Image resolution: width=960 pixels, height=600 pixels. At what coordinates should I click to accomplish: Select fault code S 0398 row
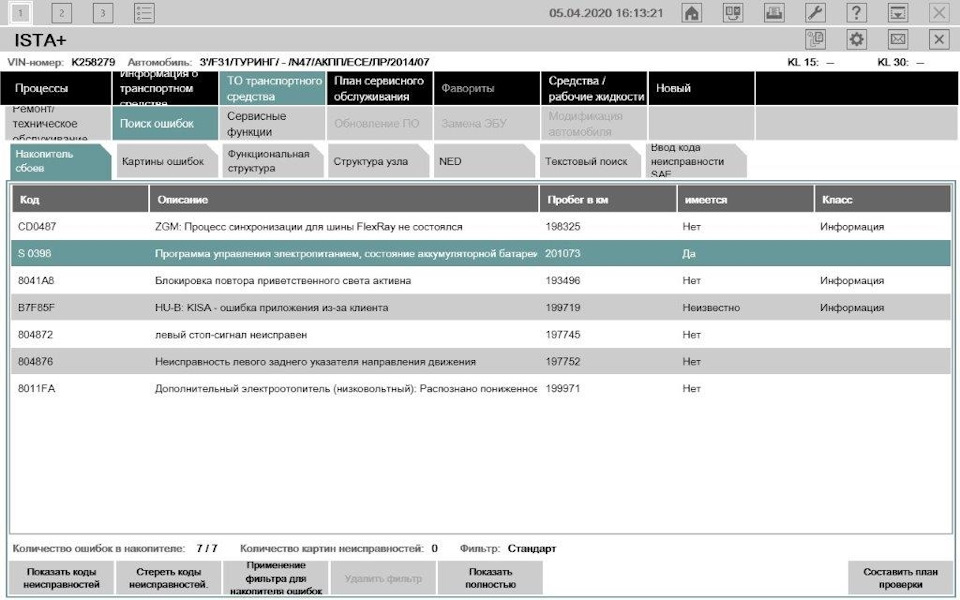tap(481, 253)
